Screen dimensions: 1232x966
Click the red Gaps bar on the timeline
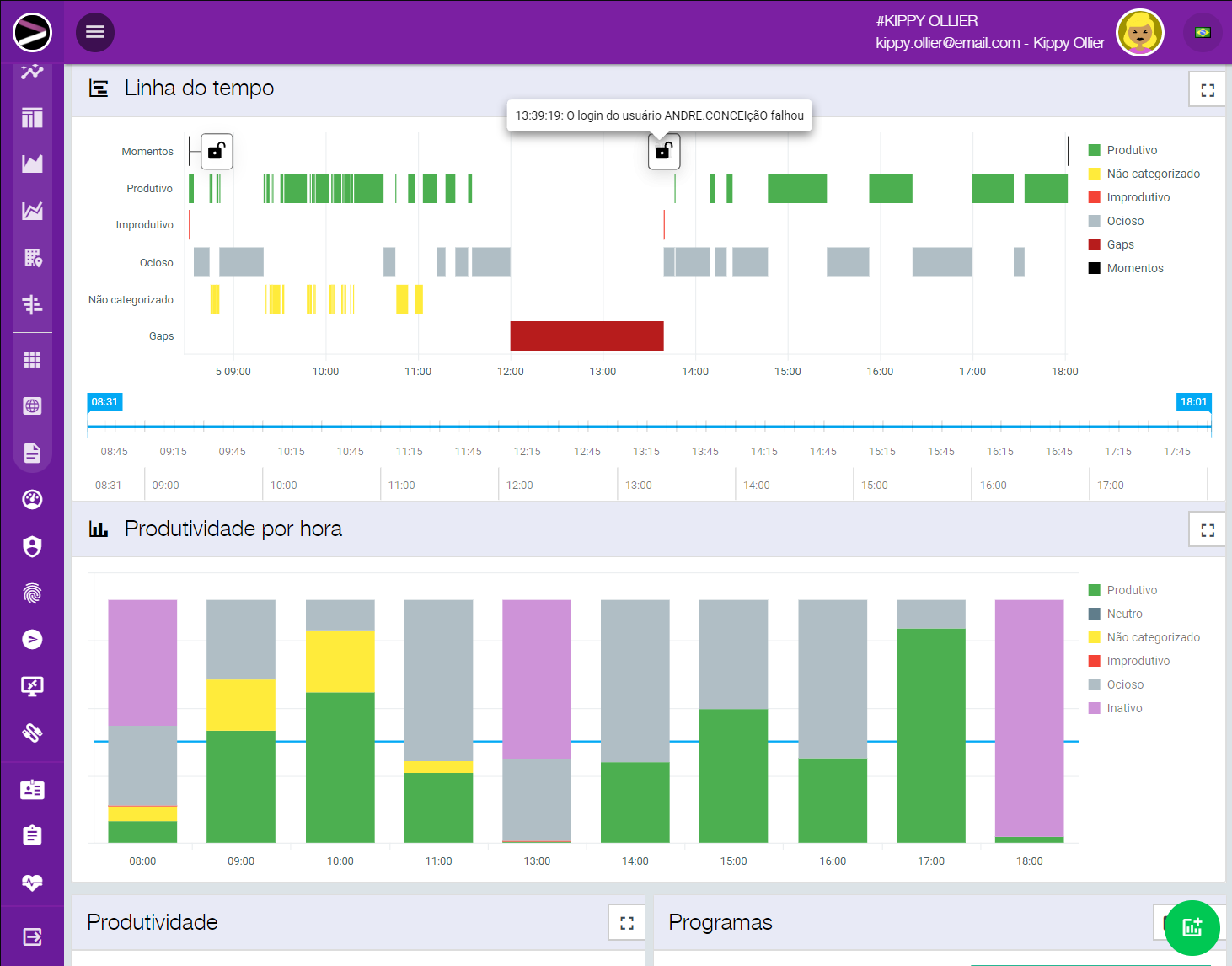[587, 335]
